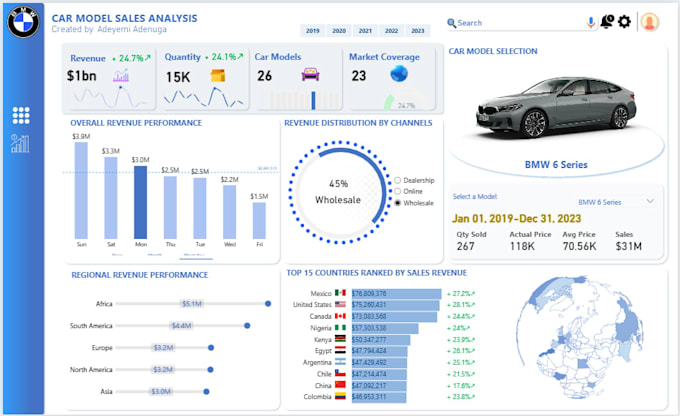Click the United States flag icon
This screenshot has height=416, width=680.
click(340, 305)
